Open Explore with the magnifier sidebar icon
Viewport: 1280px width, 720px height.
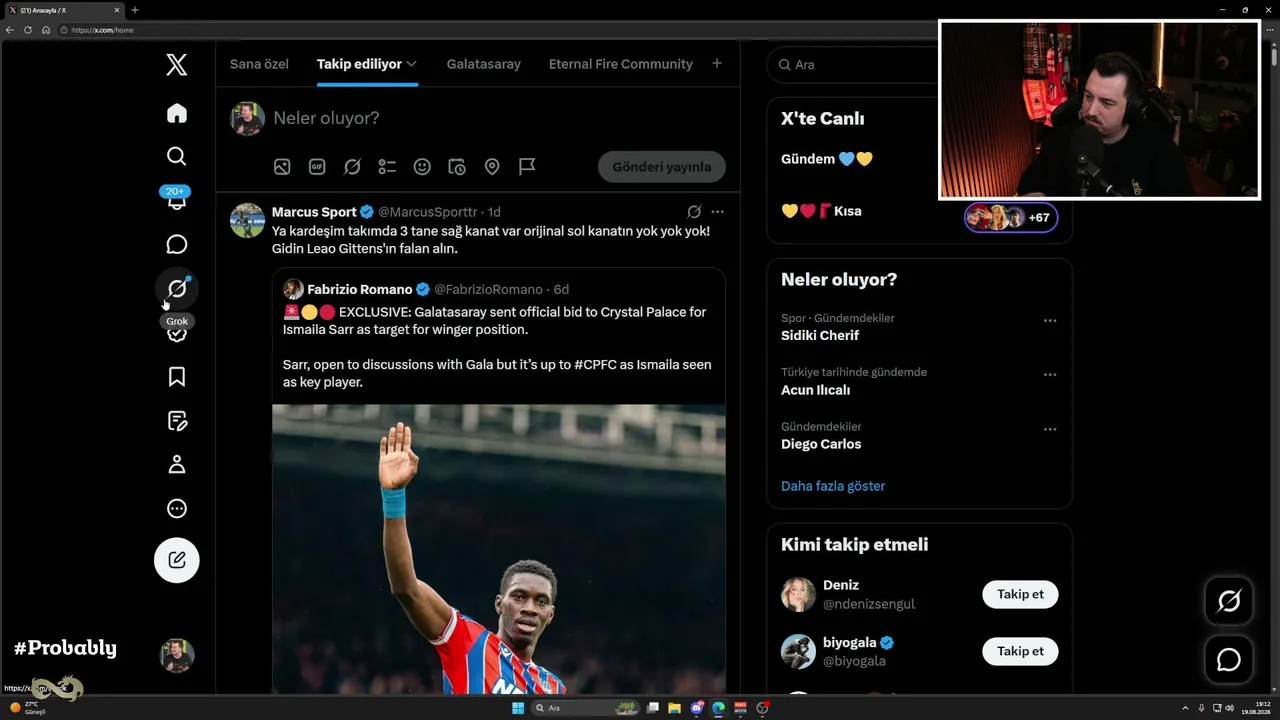(177, 156)
